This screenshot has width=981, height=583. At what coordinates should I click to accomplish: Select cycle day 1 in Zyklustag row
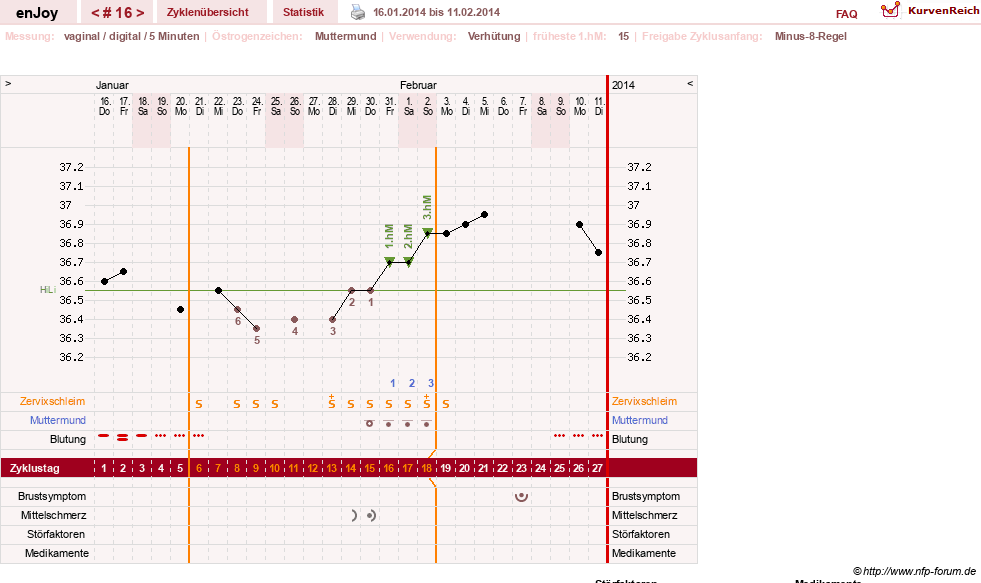pyautogui.click(x=104, y=468)
